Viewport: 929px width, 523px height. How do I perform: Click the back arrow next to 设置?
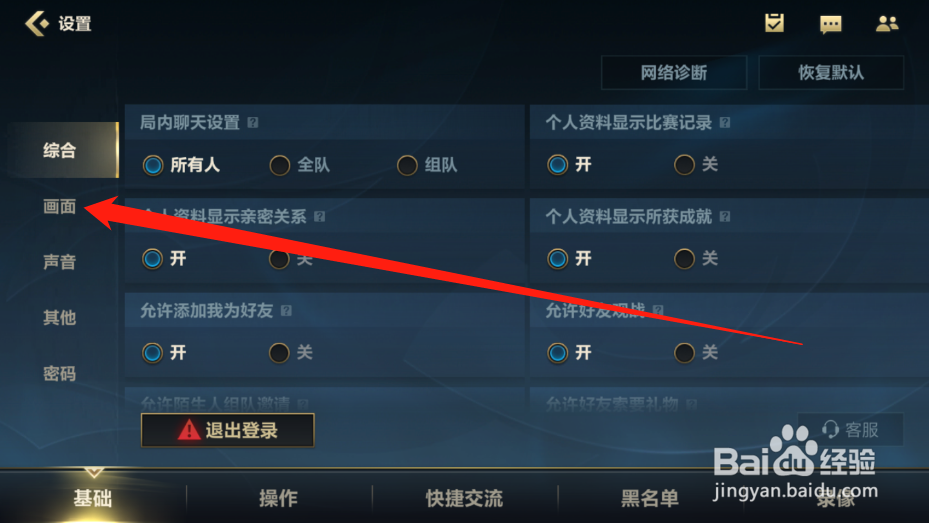(37, 24)
